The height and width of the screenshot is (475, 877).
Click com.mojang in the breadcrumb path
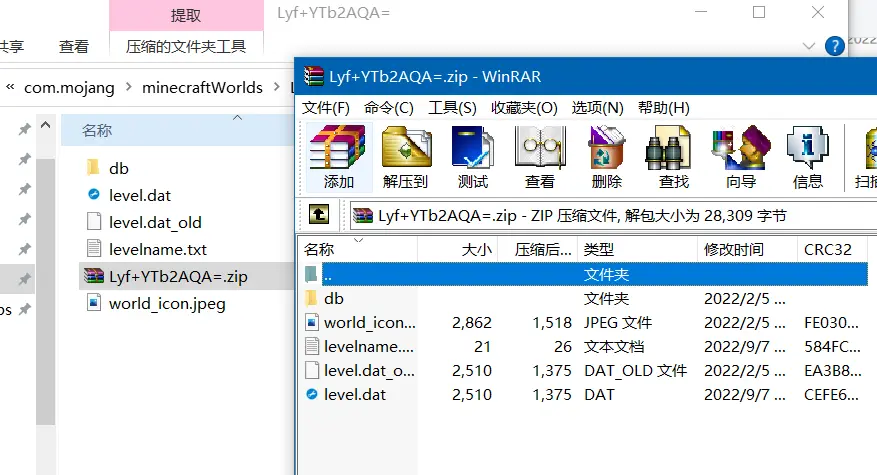coord(69,87)
